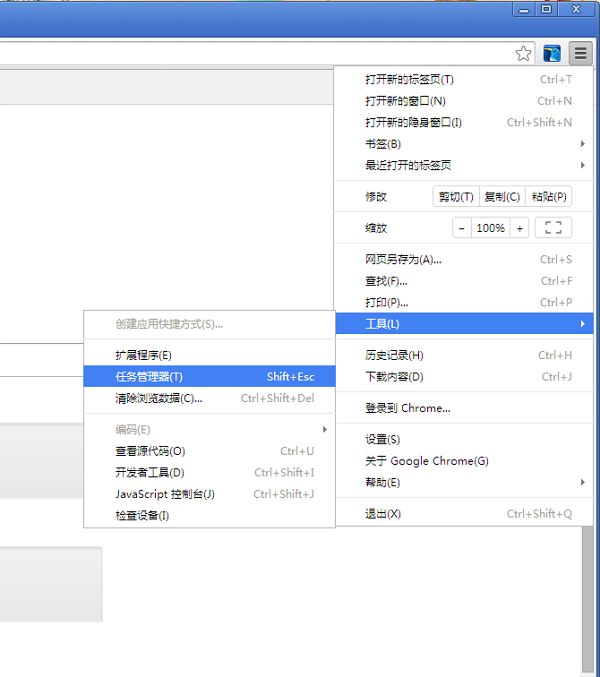Open JavaScript 控制台(J)
Image resolution: width=600 pixels, height=677 pixels.
[x=209, y=494]
